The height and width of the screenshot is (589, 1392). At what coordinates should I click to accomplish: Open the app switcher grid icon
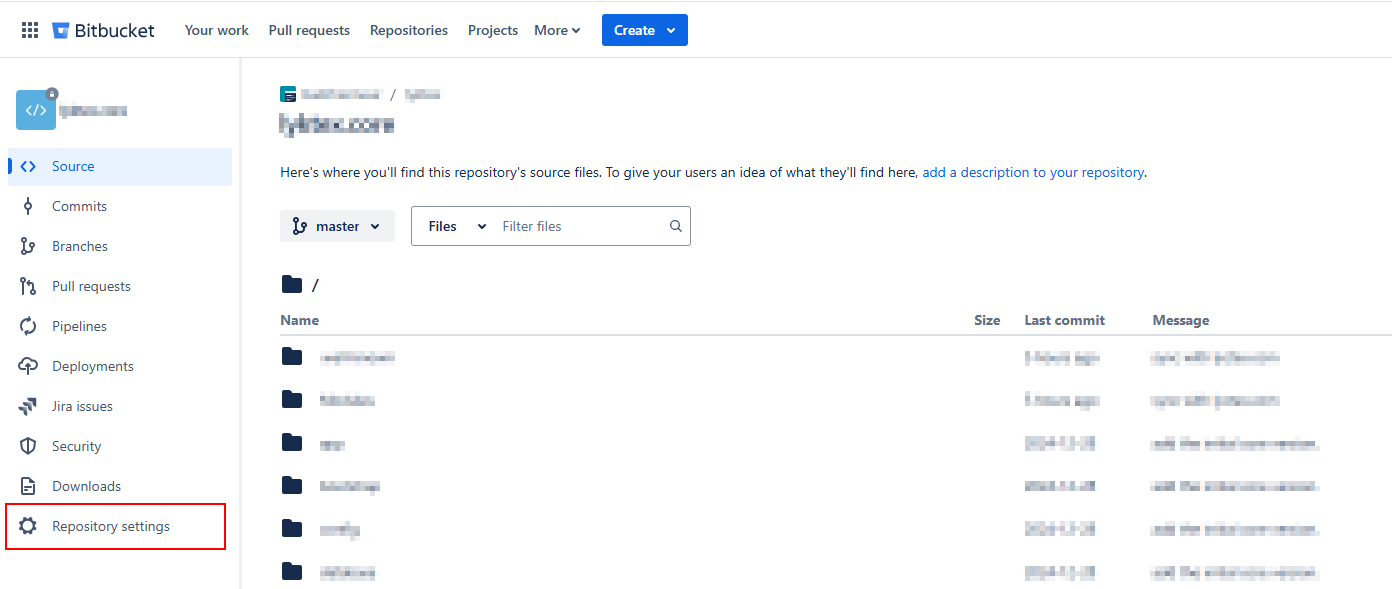(30, 30)
